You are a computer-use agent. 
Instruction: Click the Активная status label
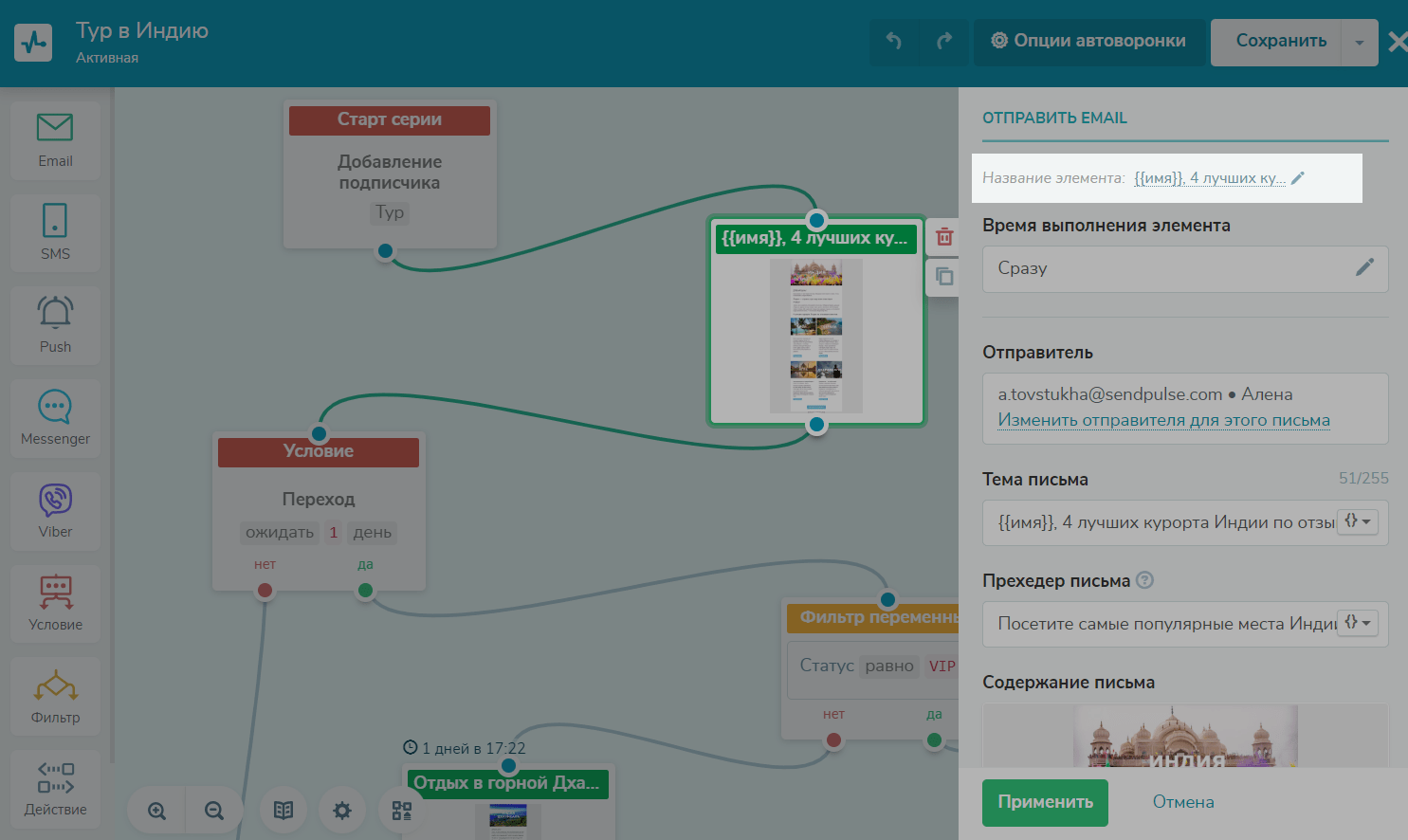click(x=107, y=58)
